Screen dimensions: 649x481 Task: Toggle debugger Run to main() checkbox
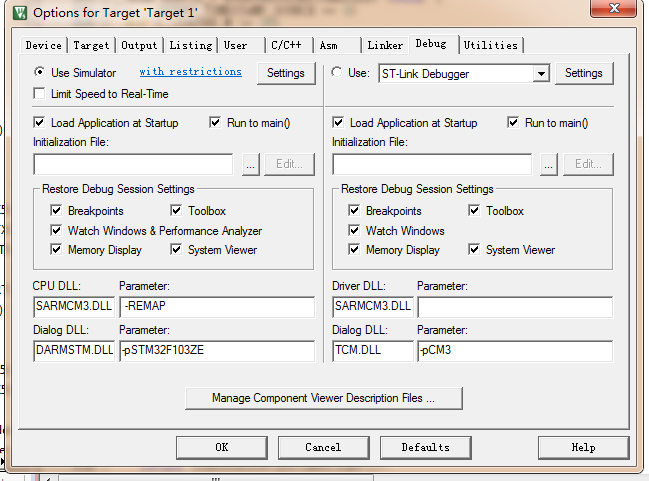tap(513, 123)
